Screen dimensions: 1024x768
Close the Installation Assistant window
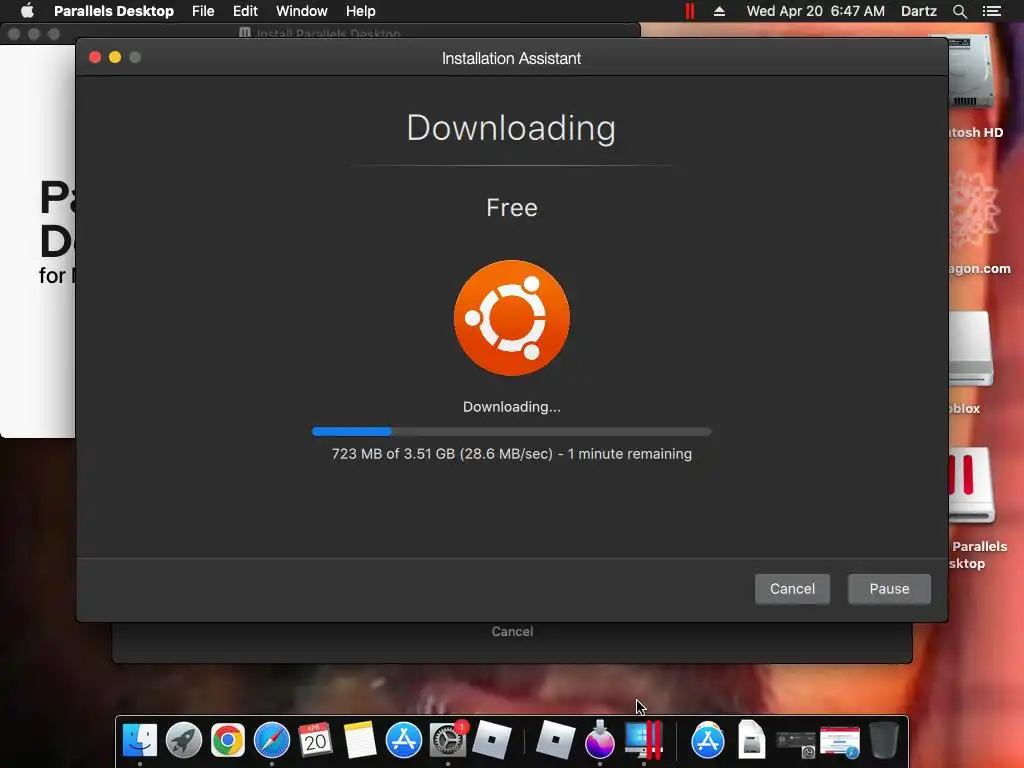(x=95, y=57)
